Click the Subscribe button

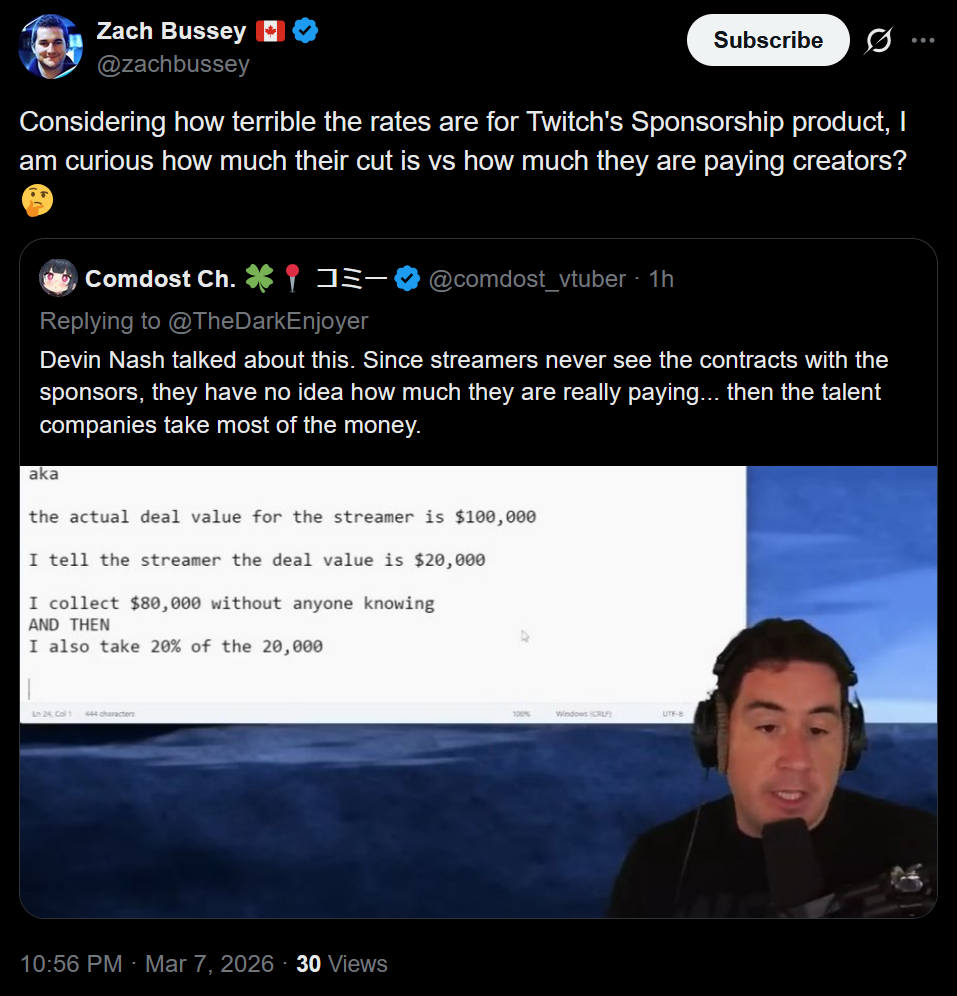[x=768, y=40]
